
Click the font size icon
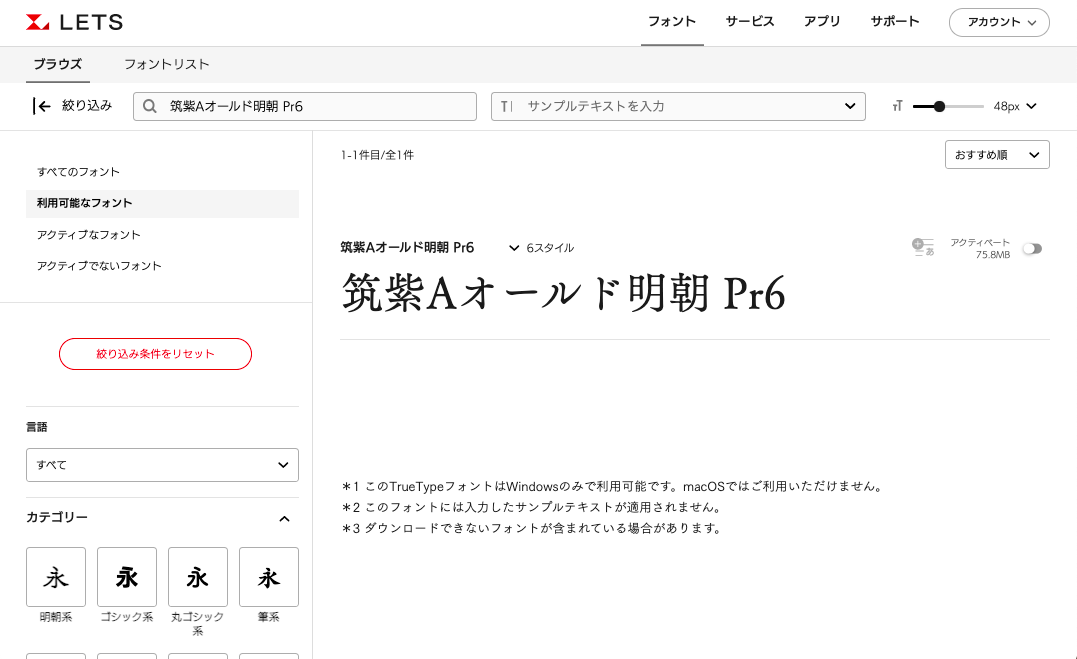[x=897, y=106]
